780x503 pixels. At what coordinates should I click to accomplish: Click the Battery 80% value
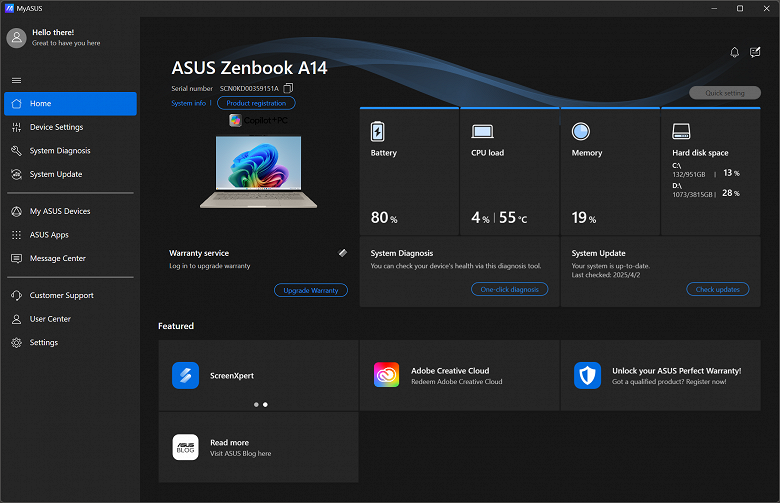384,217
